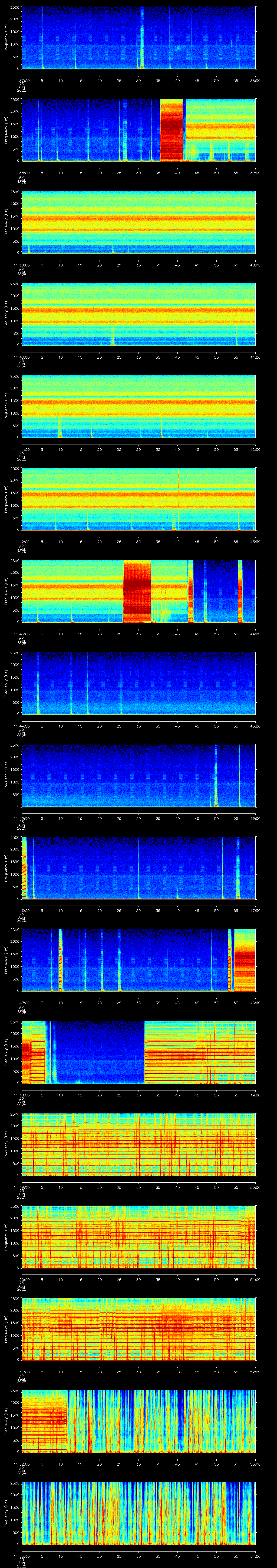Click the spectrogram panel starting at 11:46:00
The image size is (277, 1568).
coord(138,868)
